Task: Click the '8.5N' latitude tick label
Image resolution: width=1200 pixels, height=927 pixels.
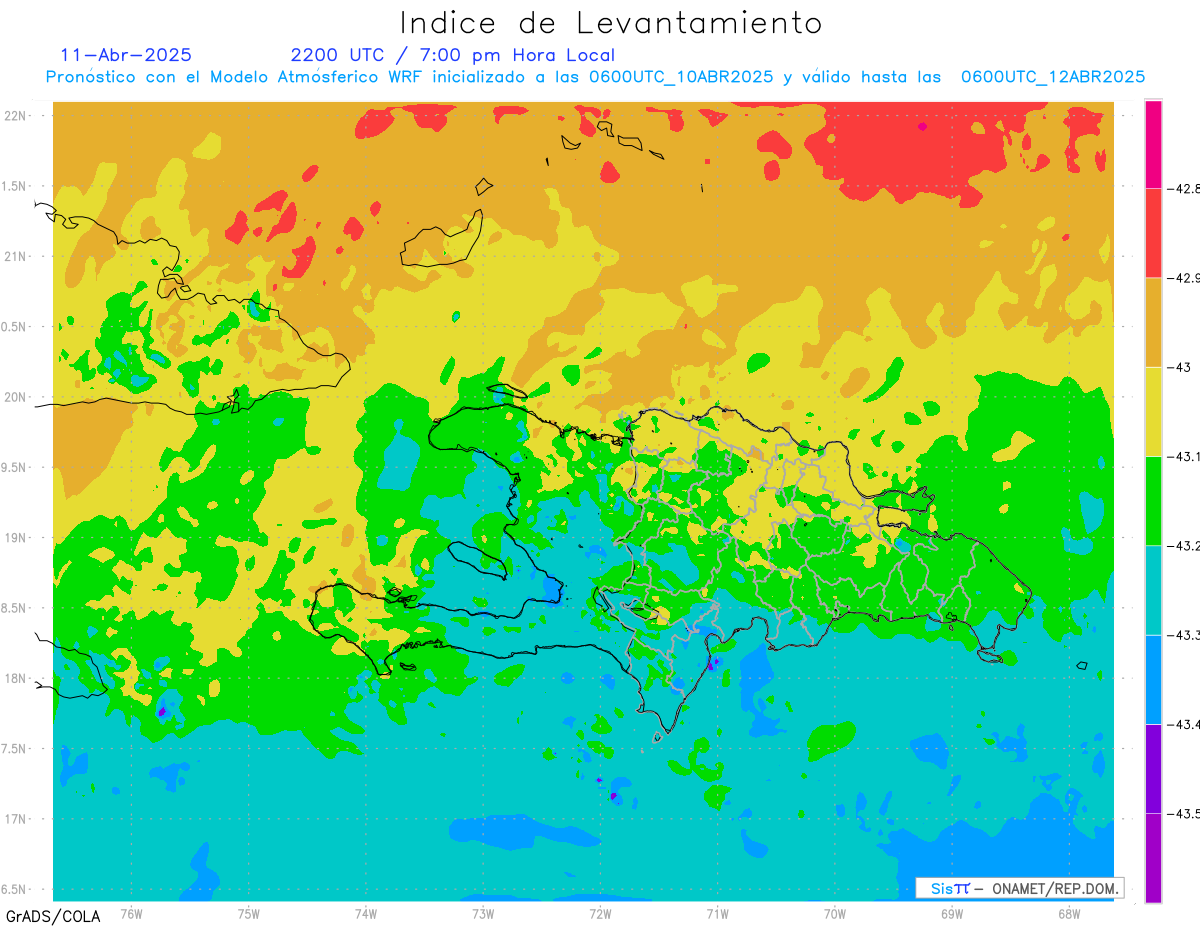Action: (14, 608)
